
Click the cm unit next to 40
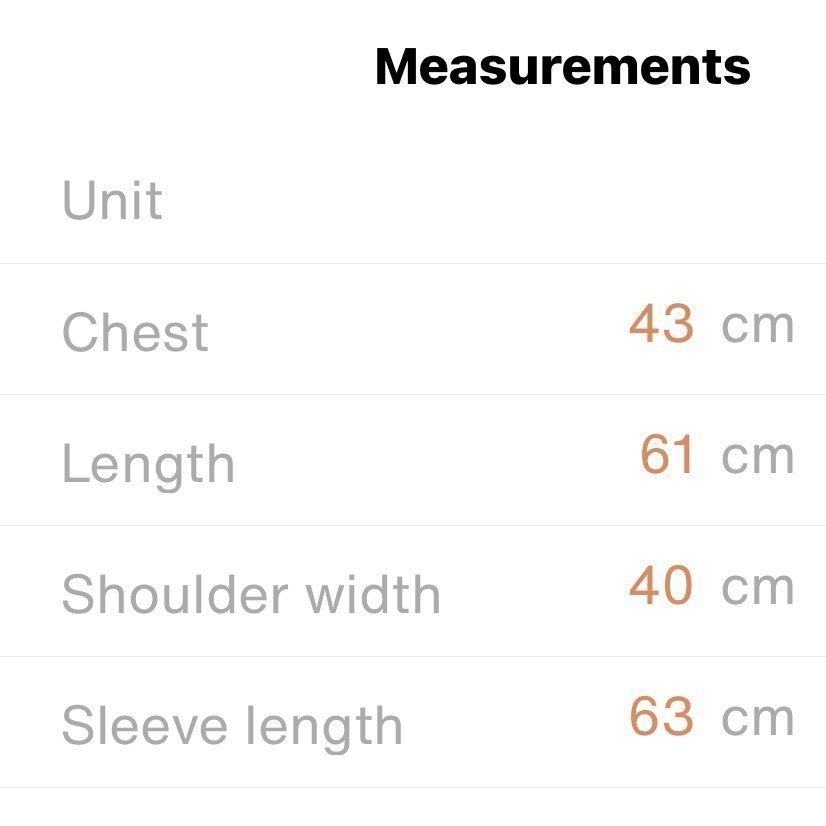pyautogui.click(x=758, y=588)
